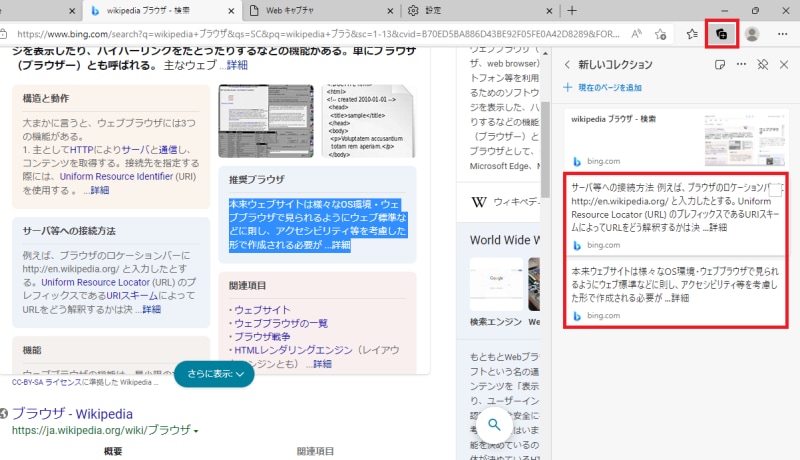
Task: Close the Collections pane
Action: coord(783,65)
